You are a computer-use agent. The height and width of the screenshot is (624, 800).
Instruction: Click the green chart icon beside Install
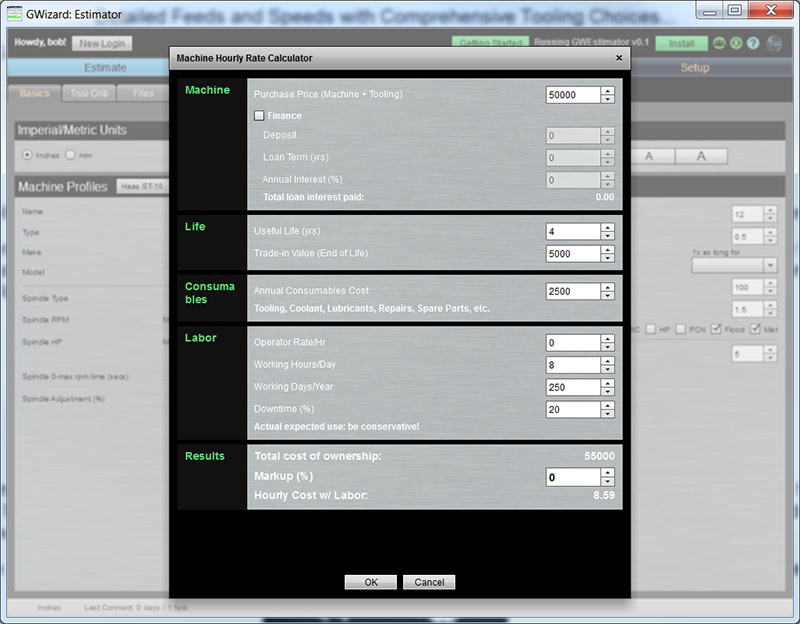click(720, 44)
